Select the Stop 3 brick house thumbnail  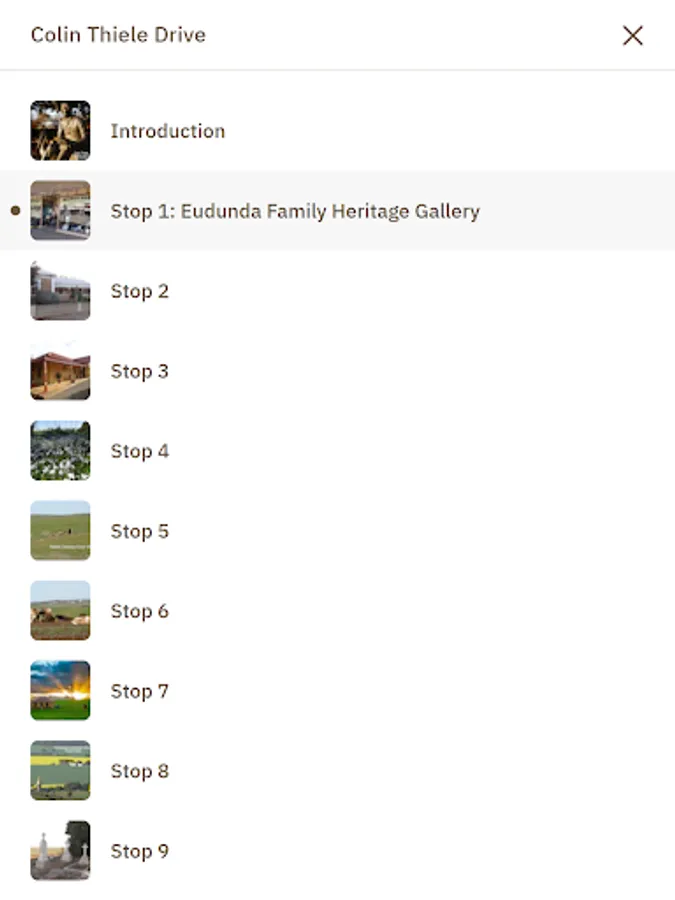60,371
